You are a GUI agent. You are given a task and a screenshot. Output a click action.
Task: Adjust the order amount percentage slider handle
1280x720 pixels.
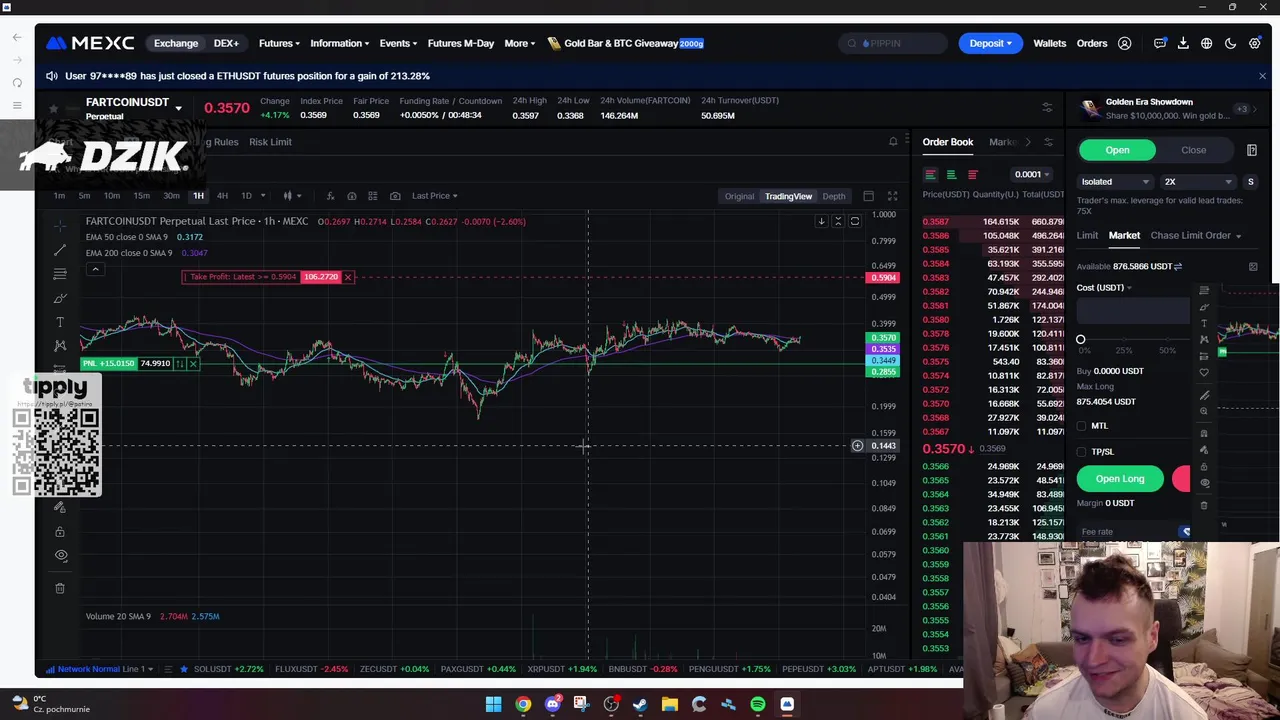tap(1080, 340)
